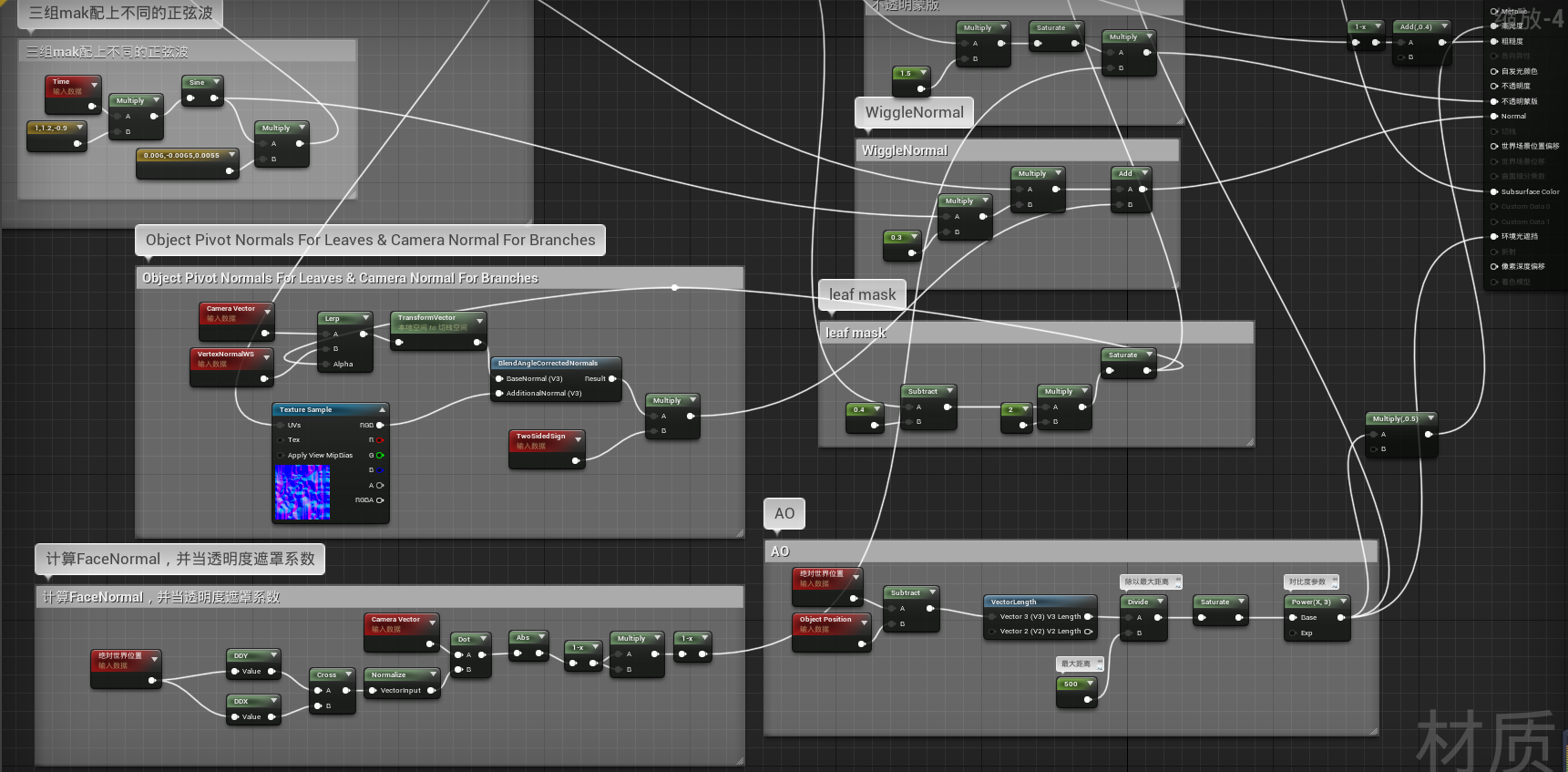
Task: Click the BaseNormal (V3) input pin
Action: (499, 378)
